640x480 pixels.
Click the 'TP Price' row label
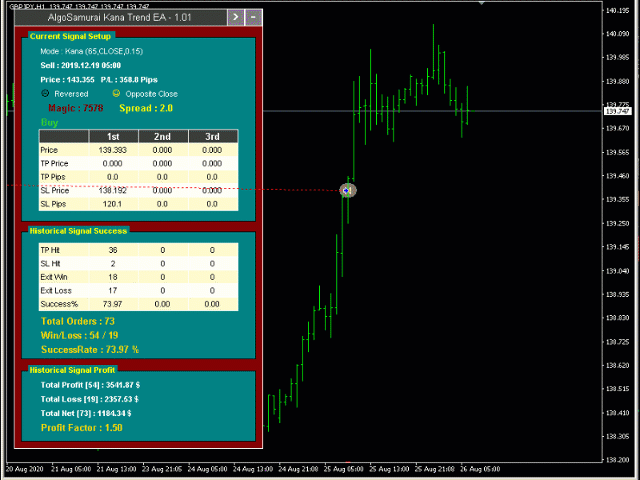[x=54, y=163]
